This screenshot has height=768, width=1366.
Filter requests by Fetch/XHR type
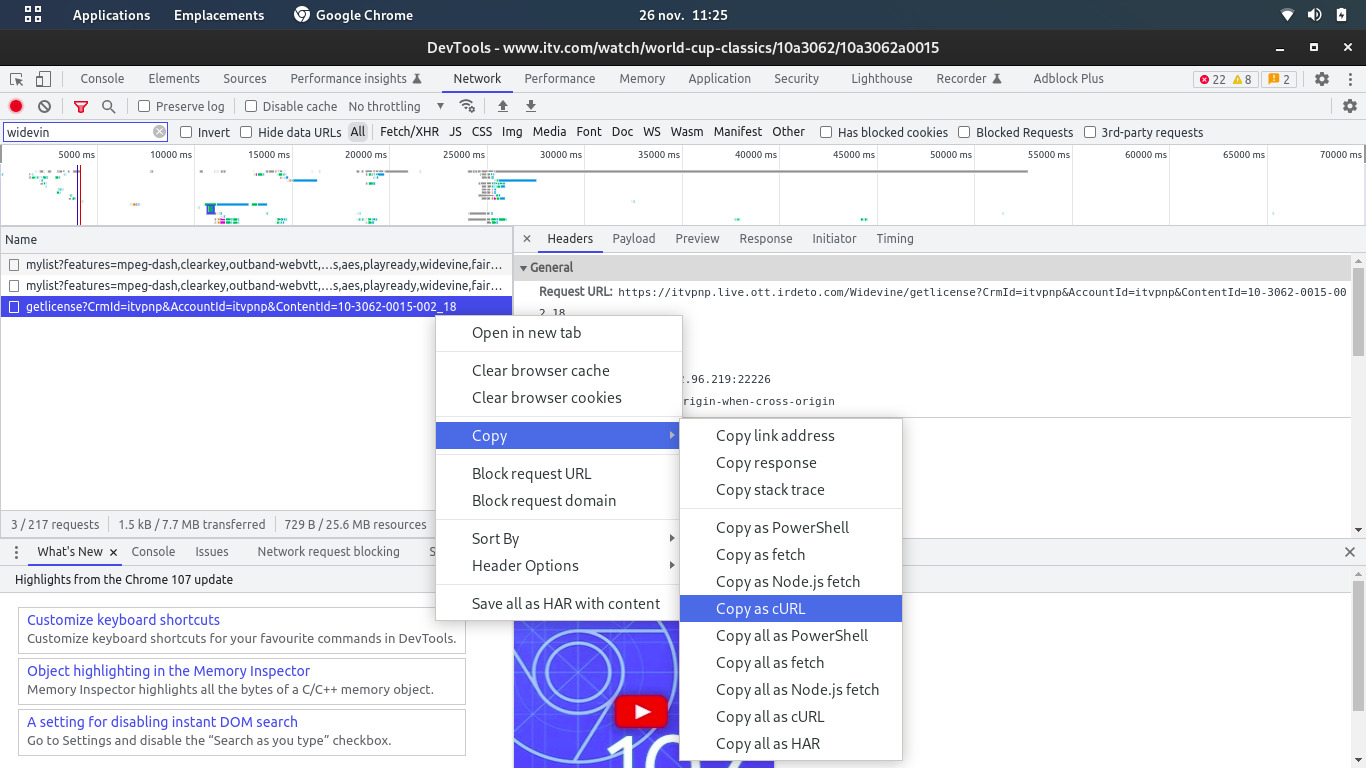[x=409, y=132]
